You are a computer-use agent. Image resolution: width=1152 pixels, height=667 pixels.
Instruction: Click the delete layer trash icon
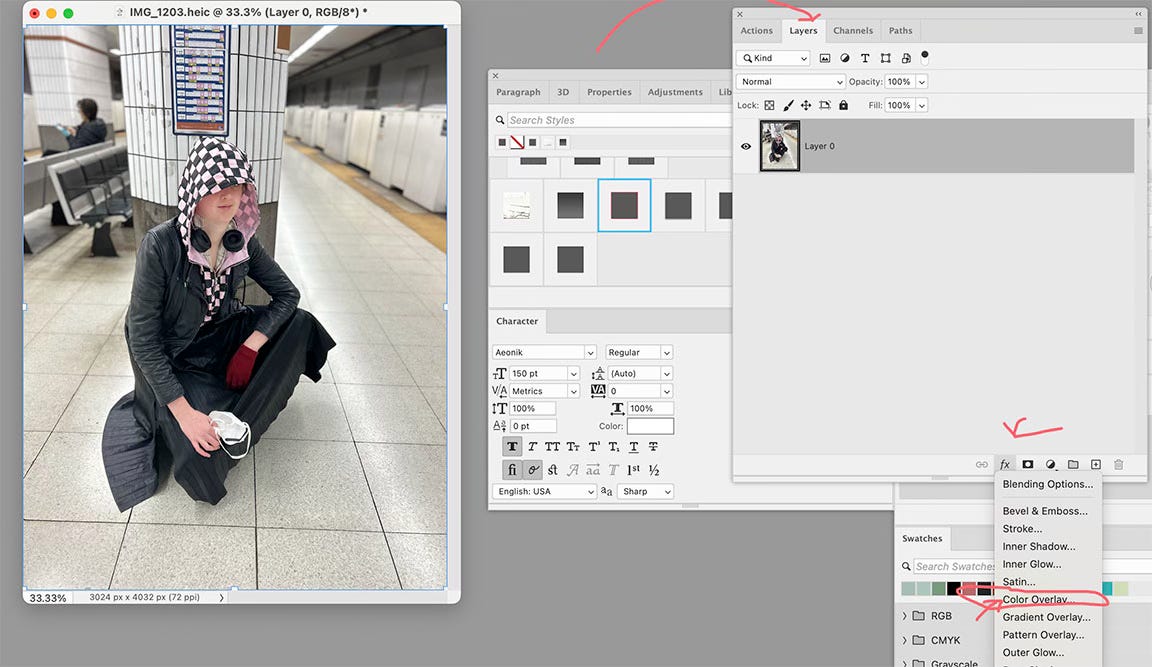click(1119, 465)
